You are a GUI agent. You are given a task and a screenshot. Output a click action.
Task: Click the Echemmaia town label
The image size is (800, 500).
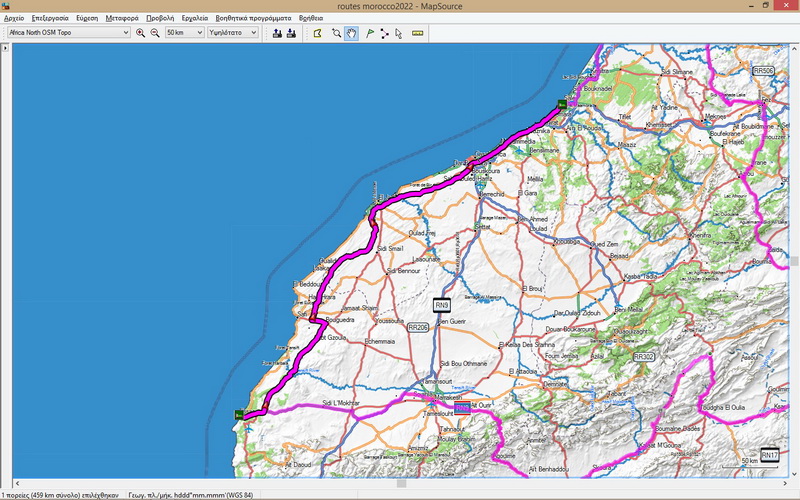click(x=380, y=341)
